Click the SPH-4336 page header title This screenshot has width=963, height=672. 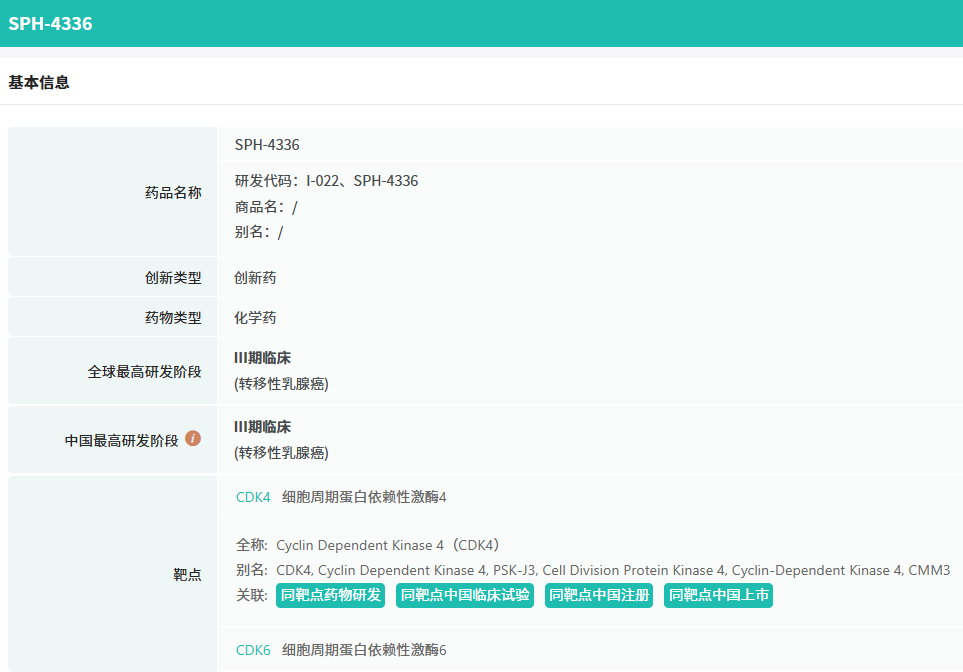pos(50,23)
